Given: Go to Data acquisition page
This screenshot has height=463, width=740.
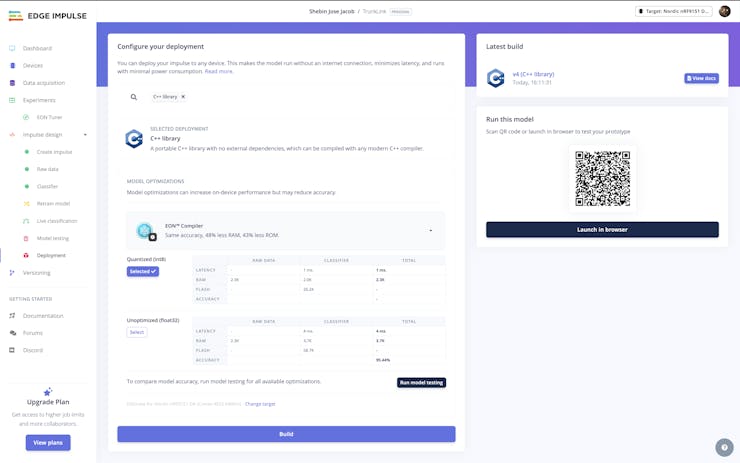Looking at the screenshot, I should pos(44,83).
